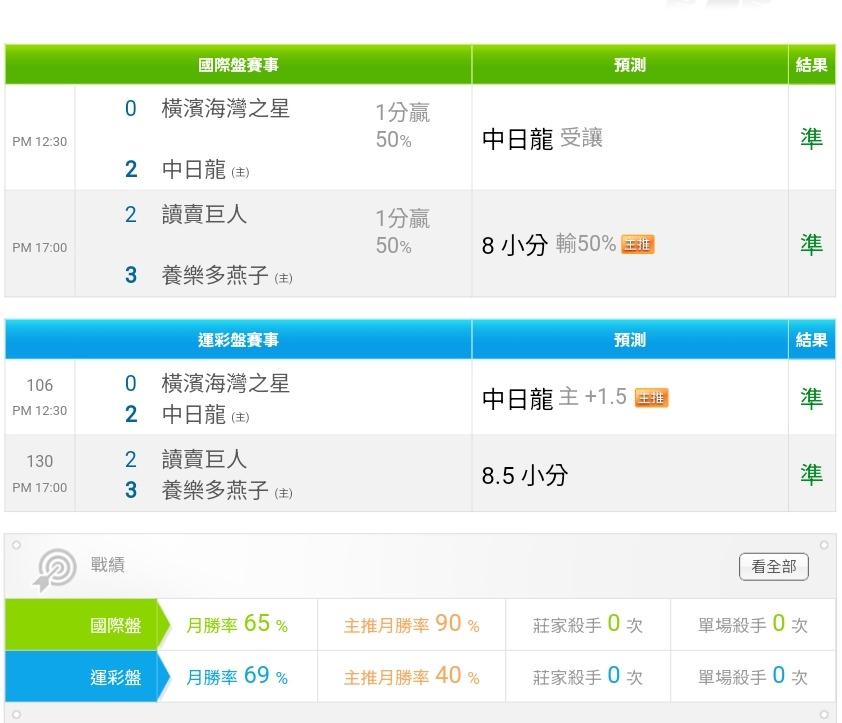The image size is (842, 723).
Task: Click the 準 result for 8.5 小分 prediction
Action: click(811, 475)
